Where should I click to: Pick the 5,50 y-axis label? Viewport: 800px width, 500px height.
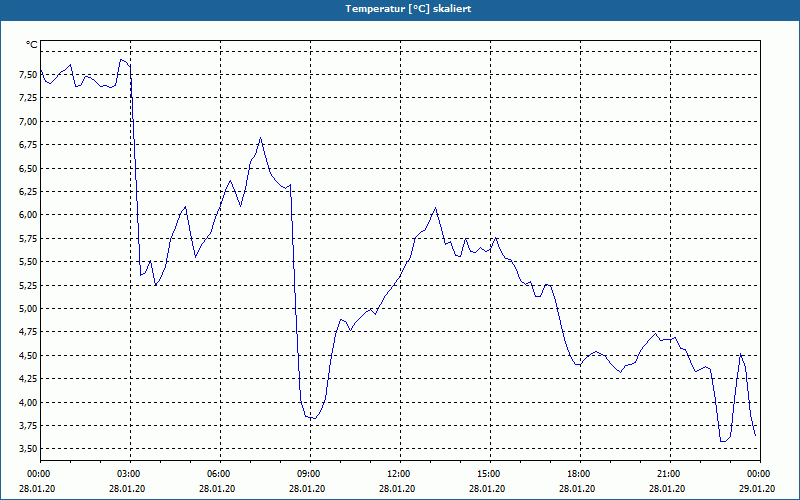pyautogui.click(x=28, y=262)
